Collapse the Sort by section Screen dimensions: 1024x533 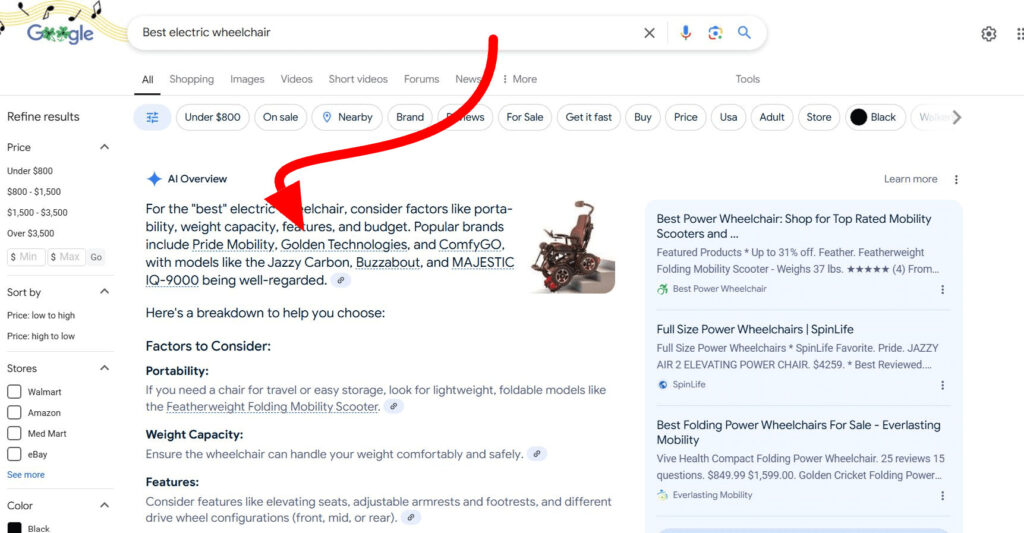click(104, 292)
